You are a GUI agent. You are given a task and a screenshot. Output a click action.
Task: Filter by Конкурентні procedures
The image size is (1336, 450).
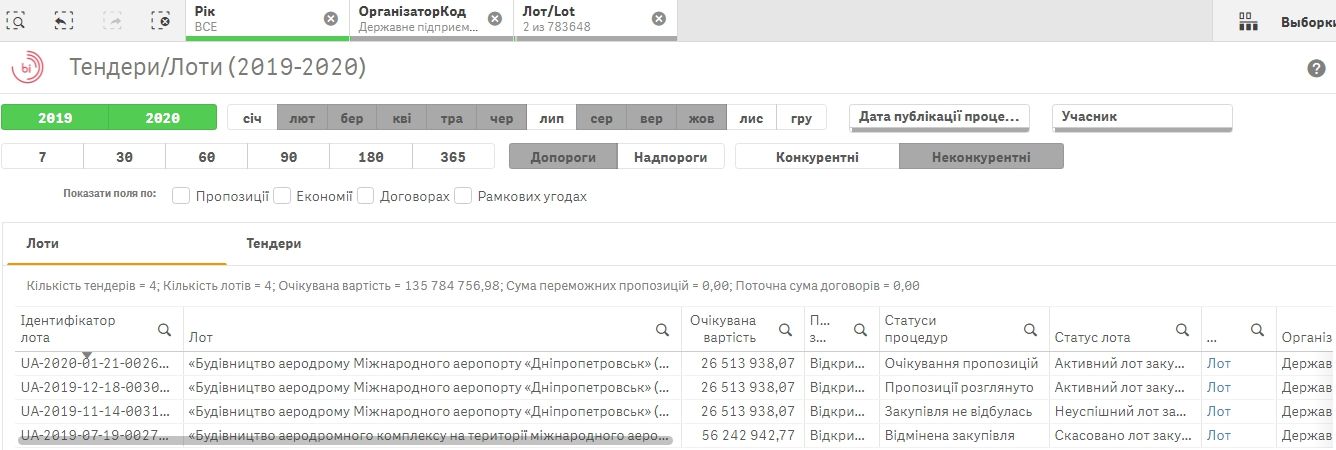click(x=817, y=157)
